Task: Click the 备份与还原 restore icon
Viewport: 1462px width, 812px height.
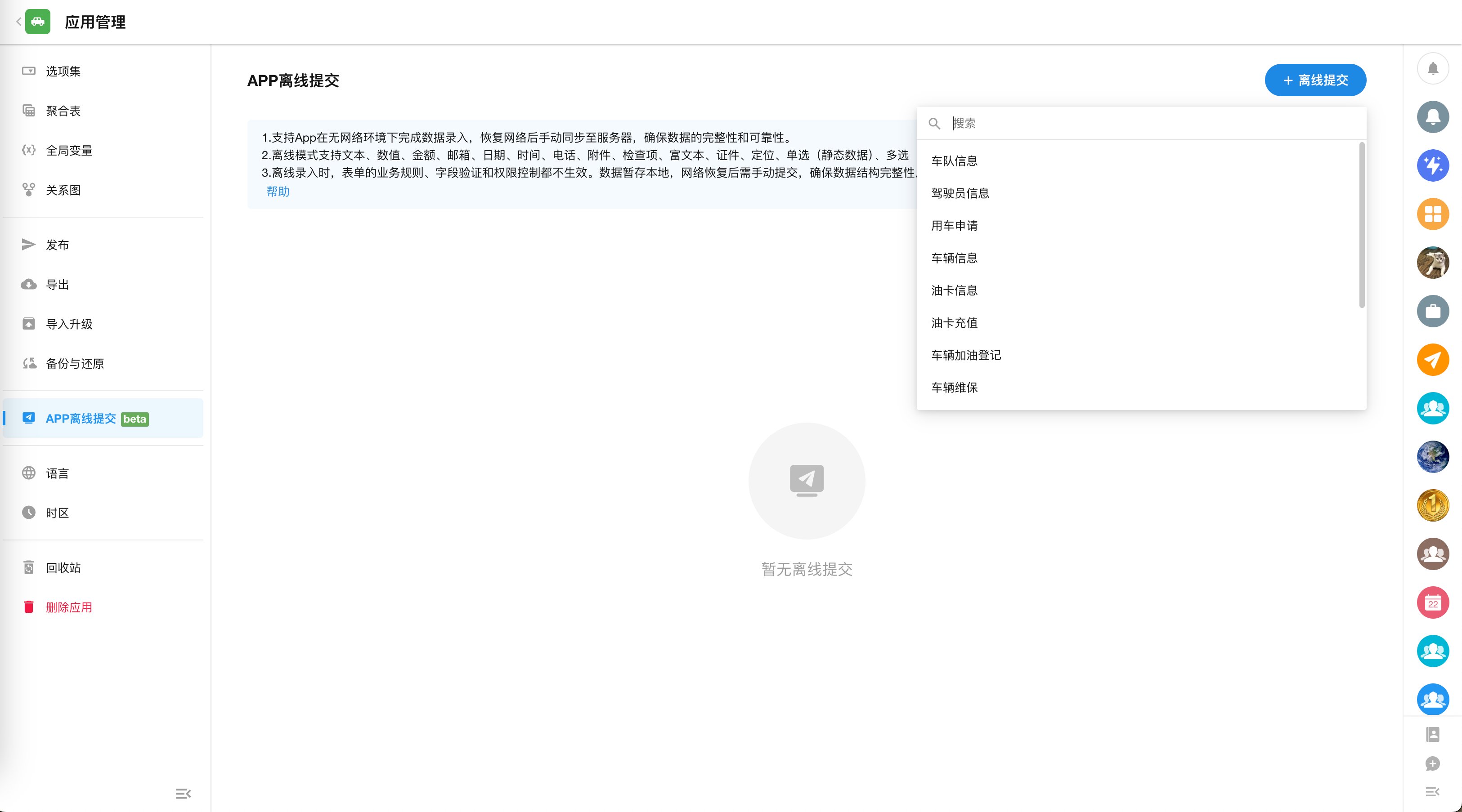Action: (29, 363)
